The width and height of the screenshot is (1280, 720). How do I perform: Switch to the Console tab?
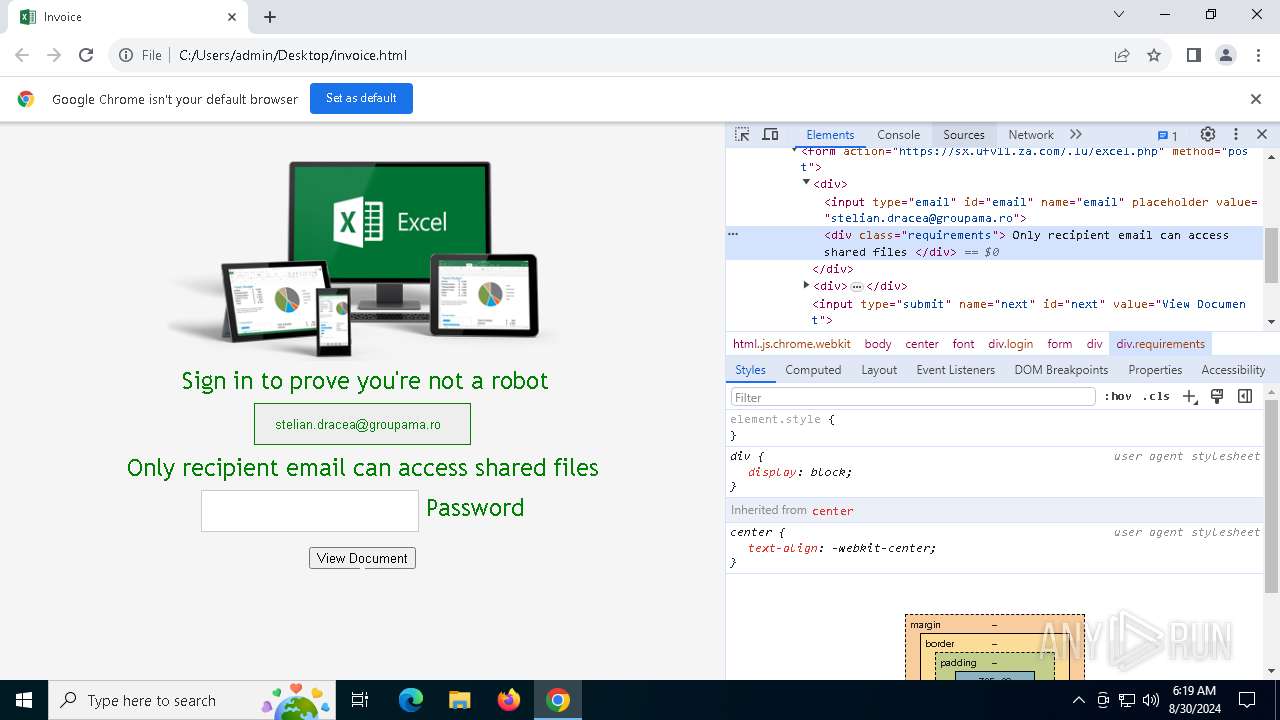coord(898,135)
